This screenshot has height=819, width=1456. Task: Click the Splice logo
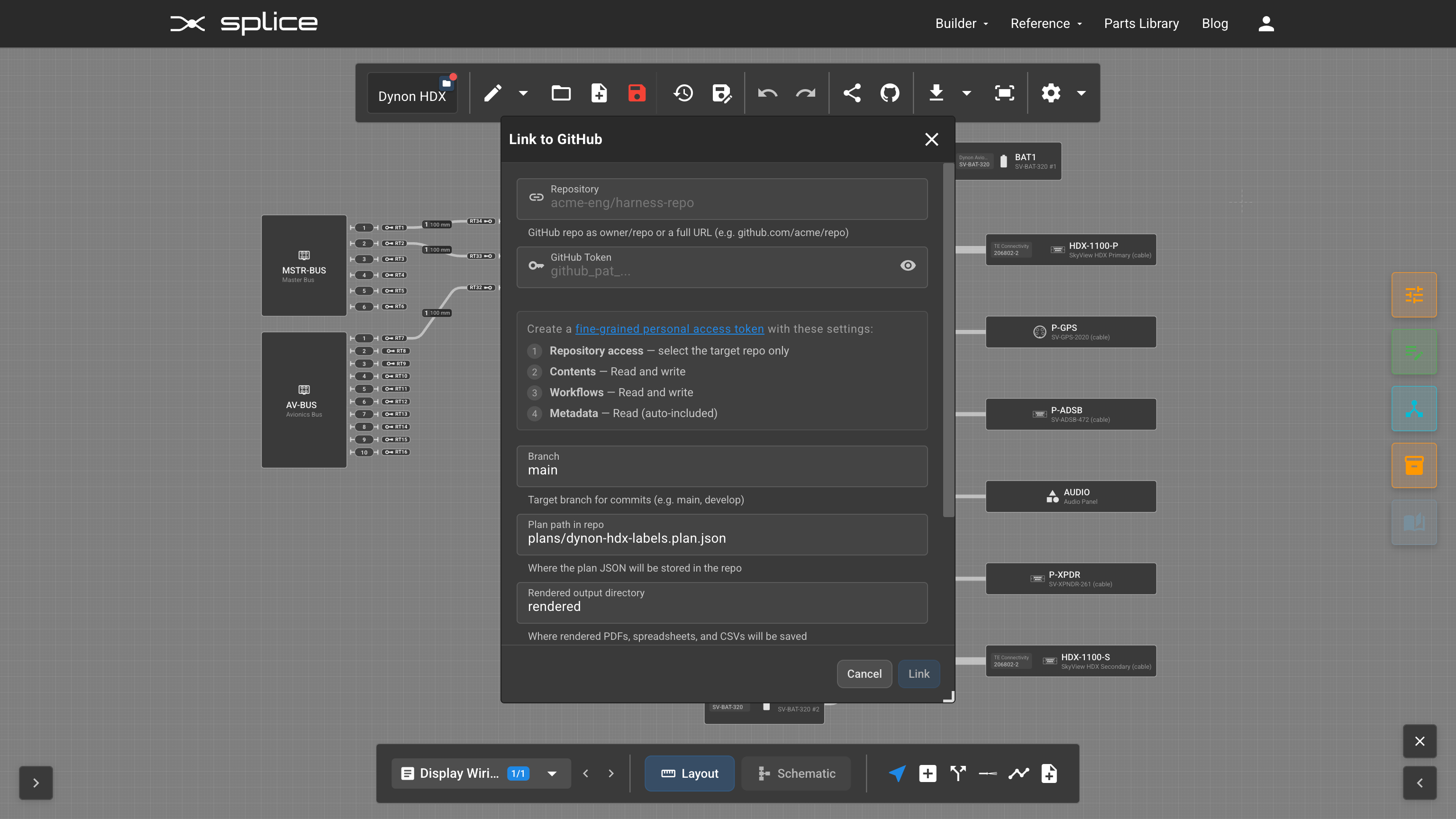tap(244, 23)
